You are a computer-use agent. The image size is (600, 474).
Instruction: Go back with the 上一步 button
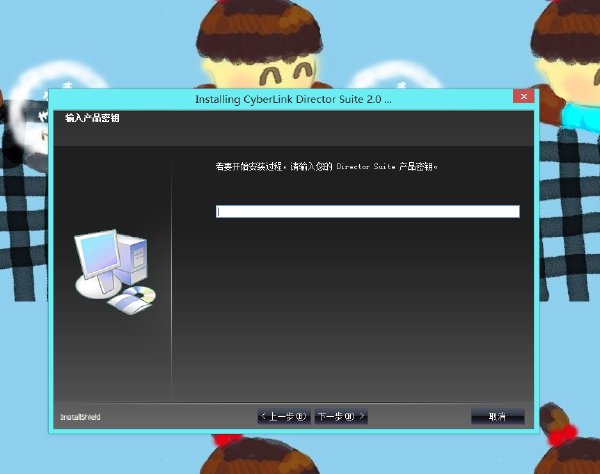(x=284, y=416)
